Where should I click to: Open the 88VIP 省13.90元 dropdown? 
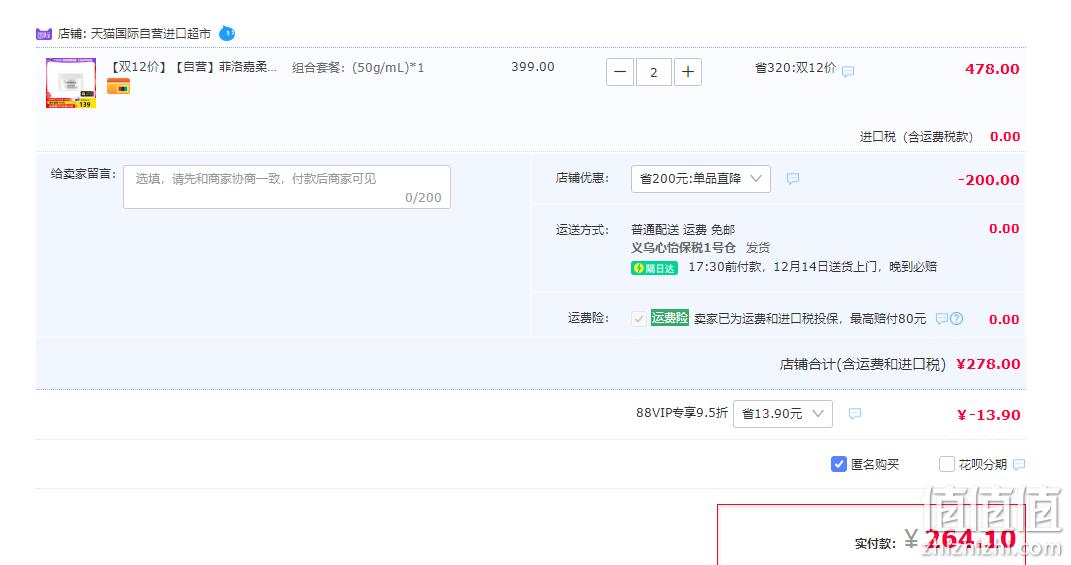(x=783, y=414)
